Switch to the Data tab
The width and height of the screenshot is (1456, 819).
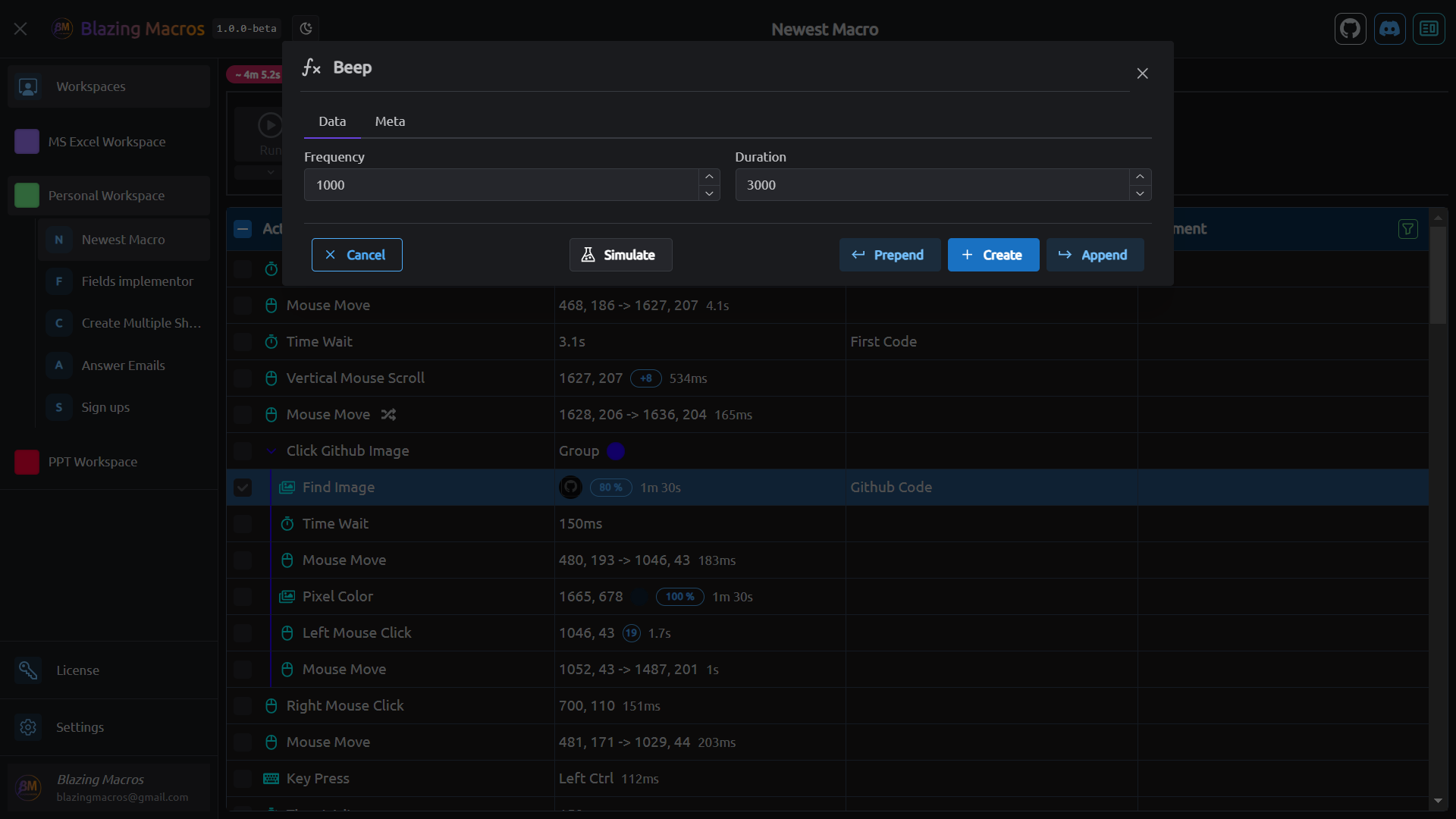point(332,121)
